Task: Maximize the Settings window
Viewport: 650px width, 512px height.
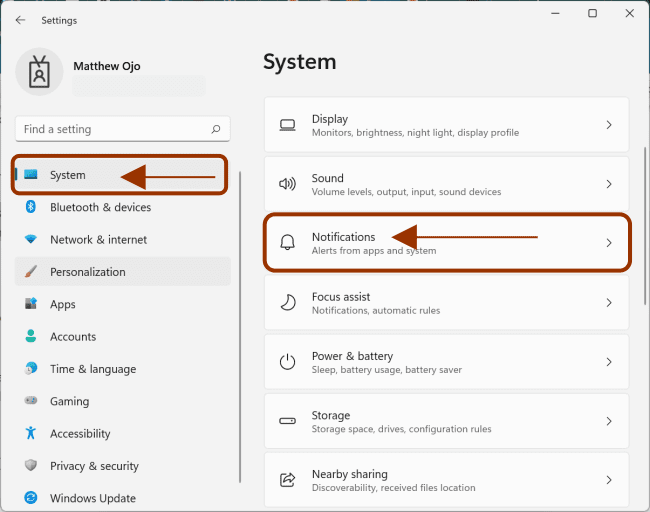Action: [x=592, y=13]
